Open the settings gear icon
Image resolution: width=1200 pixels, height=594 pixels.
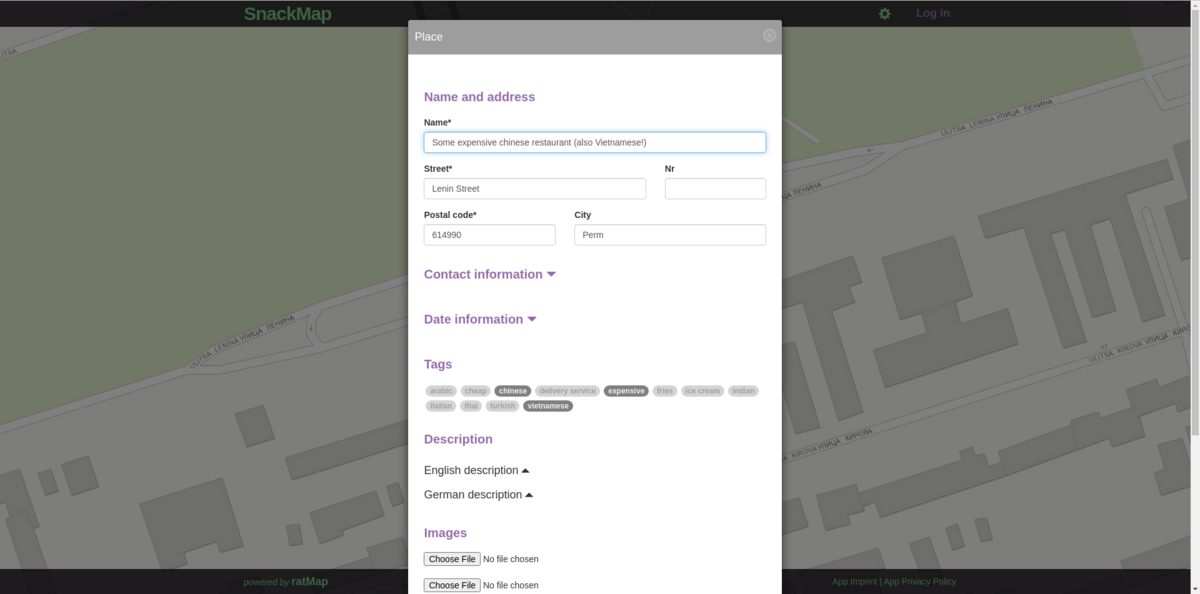(884, 13)
